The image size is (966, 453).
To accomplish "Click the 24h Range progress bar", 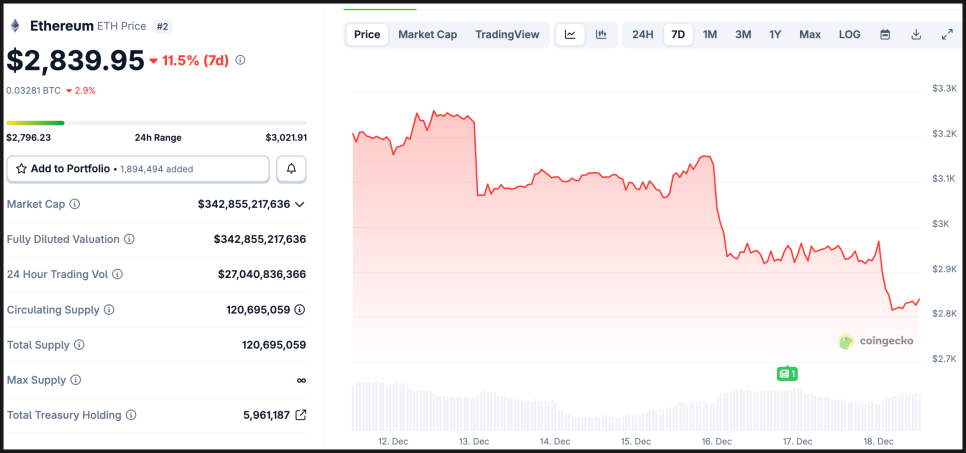I will [x=156, y=123].
